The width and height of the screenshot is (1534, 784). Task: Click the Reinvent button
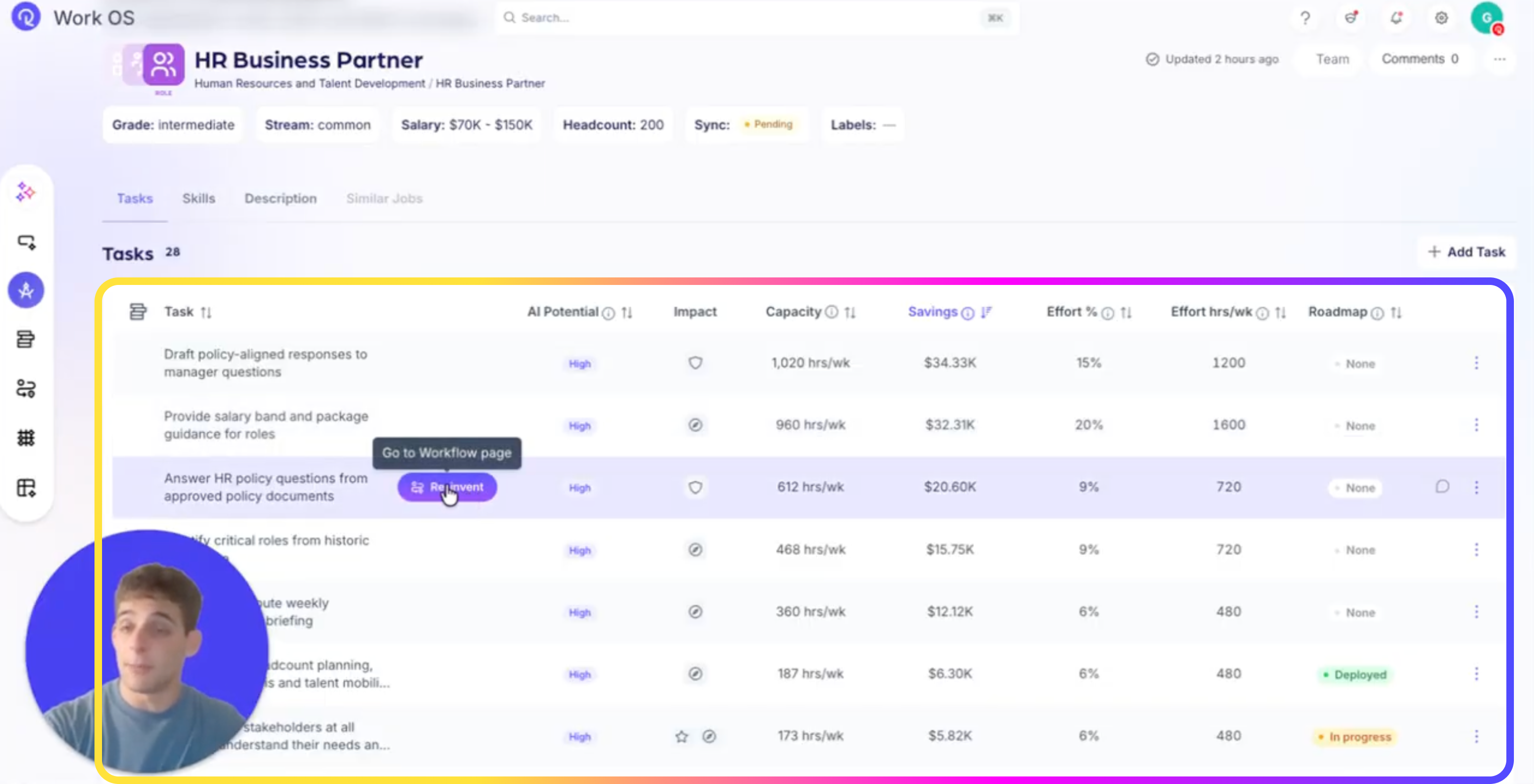click(x=447, y=487)
